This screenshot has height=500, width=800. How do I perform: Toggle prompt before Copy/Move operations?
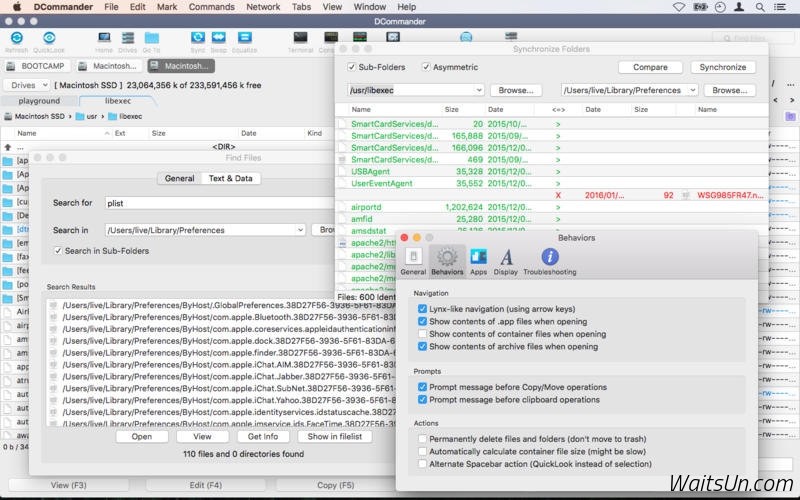tap(422, 387)
